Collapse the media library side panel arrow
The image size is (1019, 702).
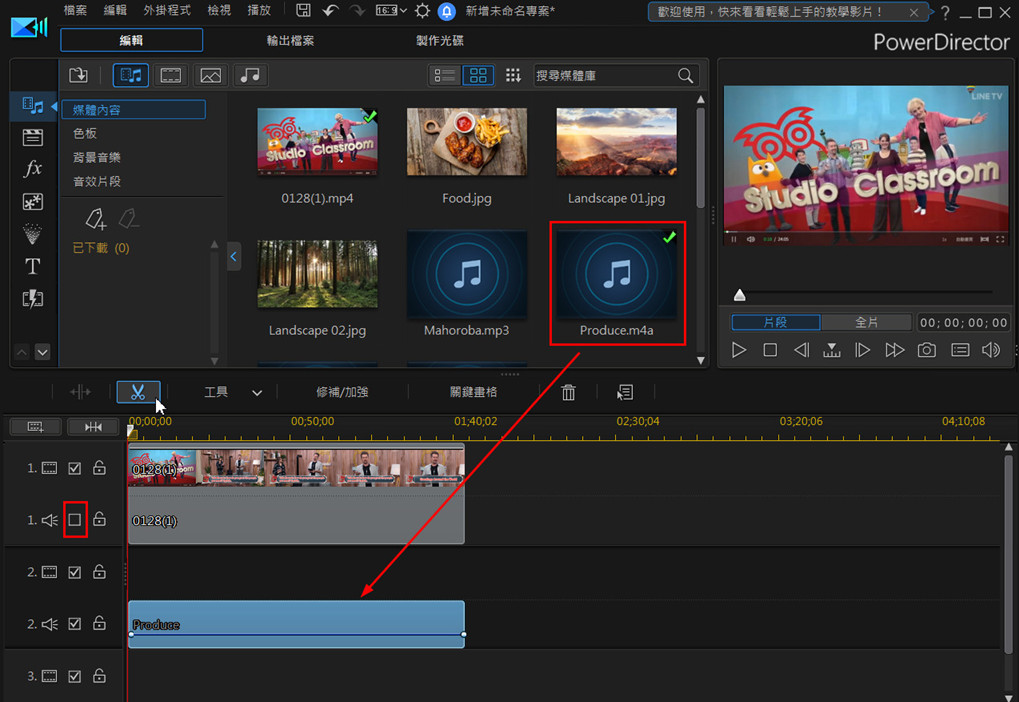234,257
